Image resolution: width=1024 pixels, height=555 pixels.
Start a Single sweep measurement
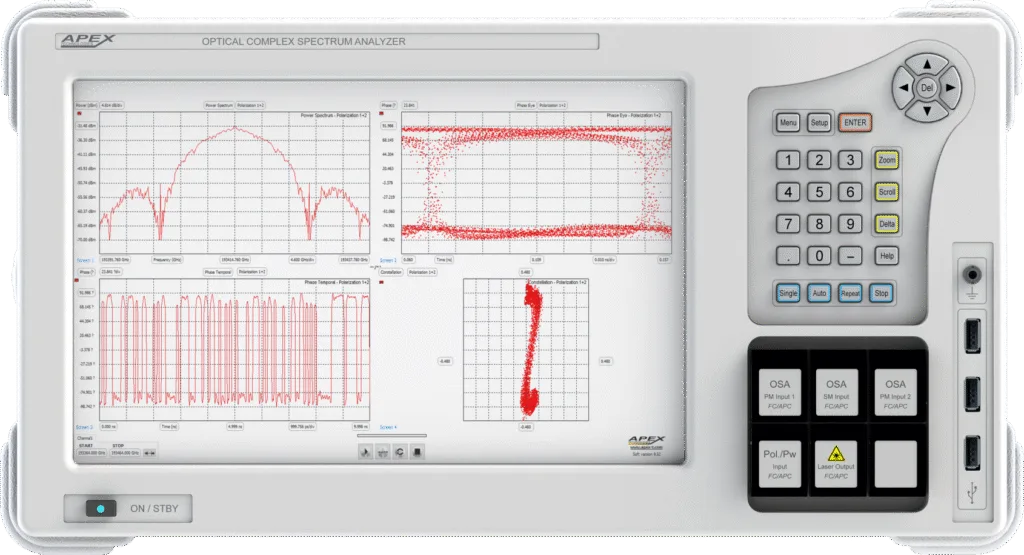click(x=788, y=293)
